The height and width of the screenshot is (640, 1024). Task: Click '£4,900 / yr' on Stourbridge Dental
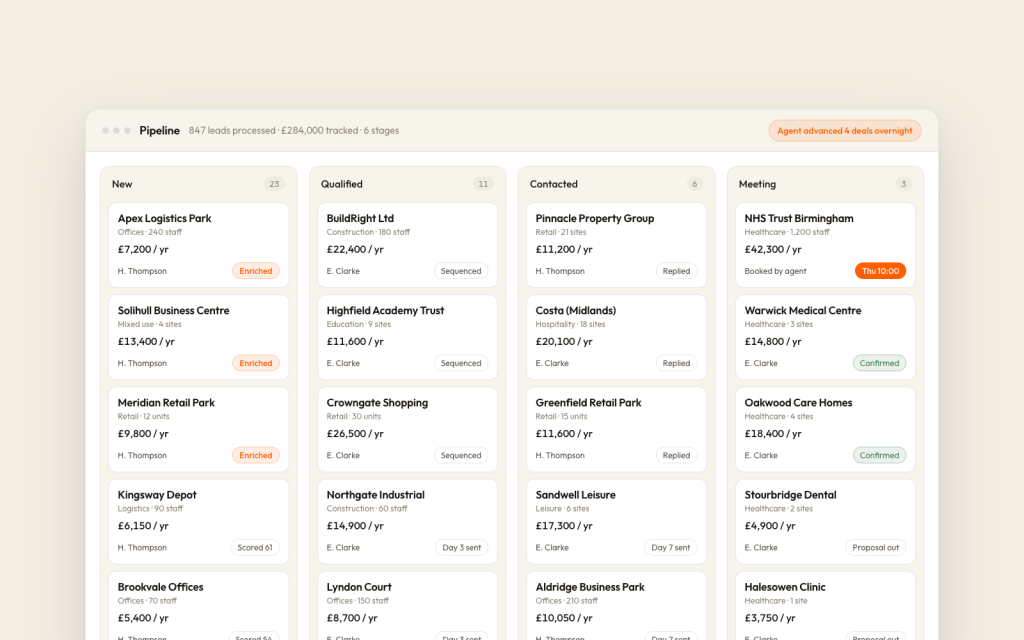point(770,526)
